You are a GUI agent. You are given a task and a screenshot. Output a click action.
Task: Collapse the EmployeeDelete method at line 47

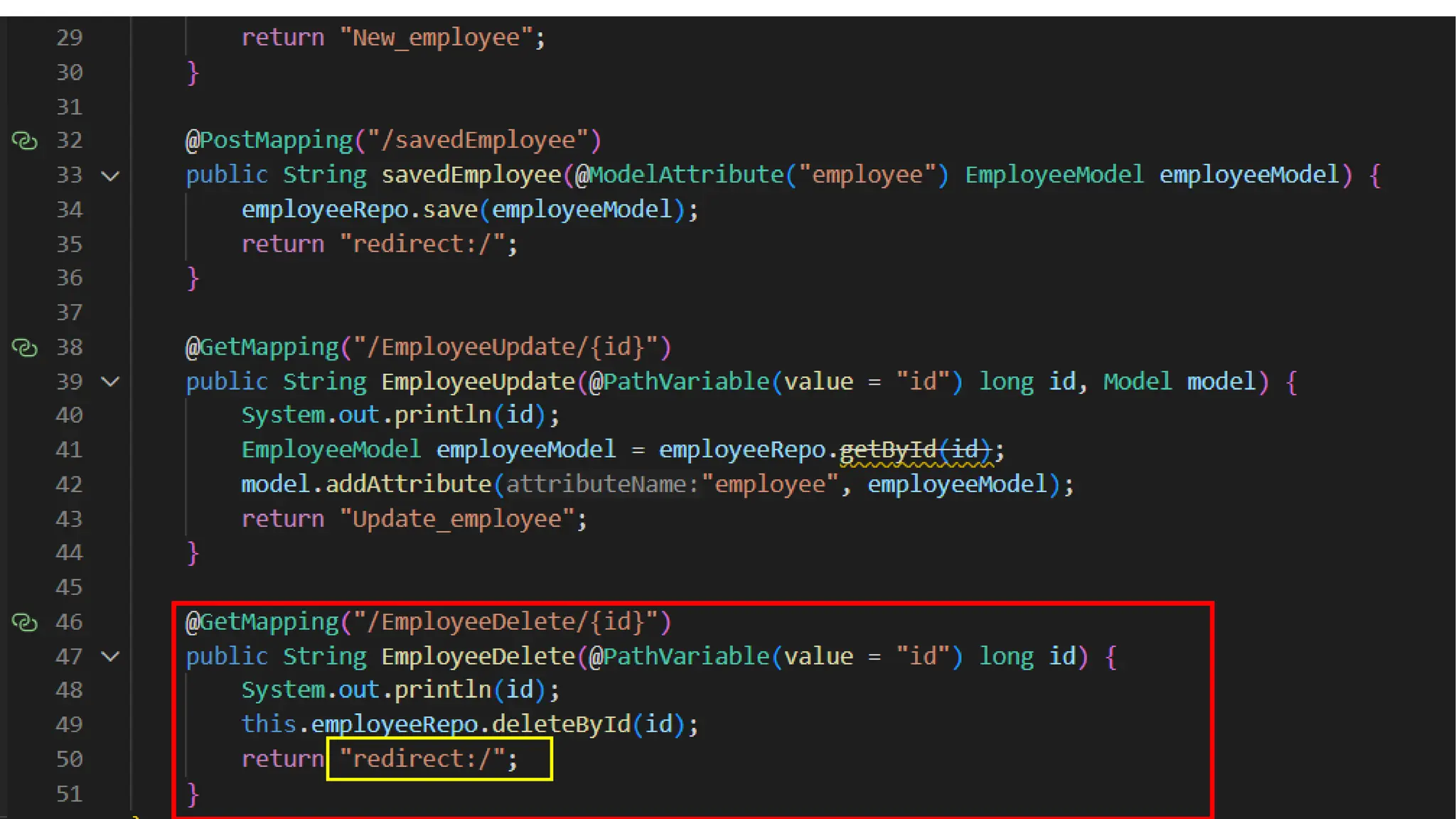point(110,656)
